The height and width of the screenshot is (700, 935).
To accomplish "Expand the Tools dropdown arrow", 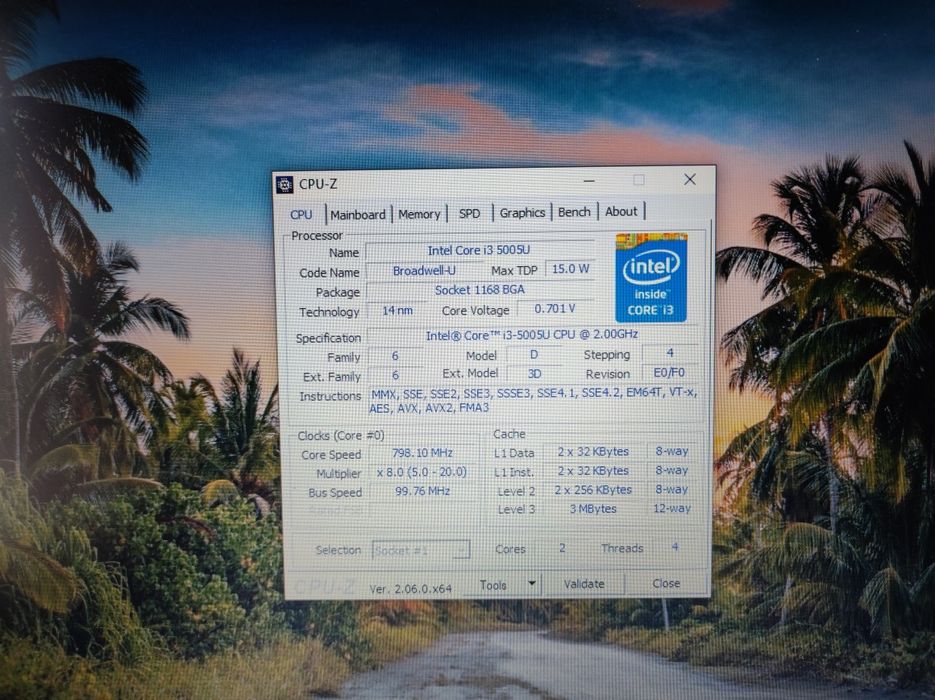I will point(532,584).
